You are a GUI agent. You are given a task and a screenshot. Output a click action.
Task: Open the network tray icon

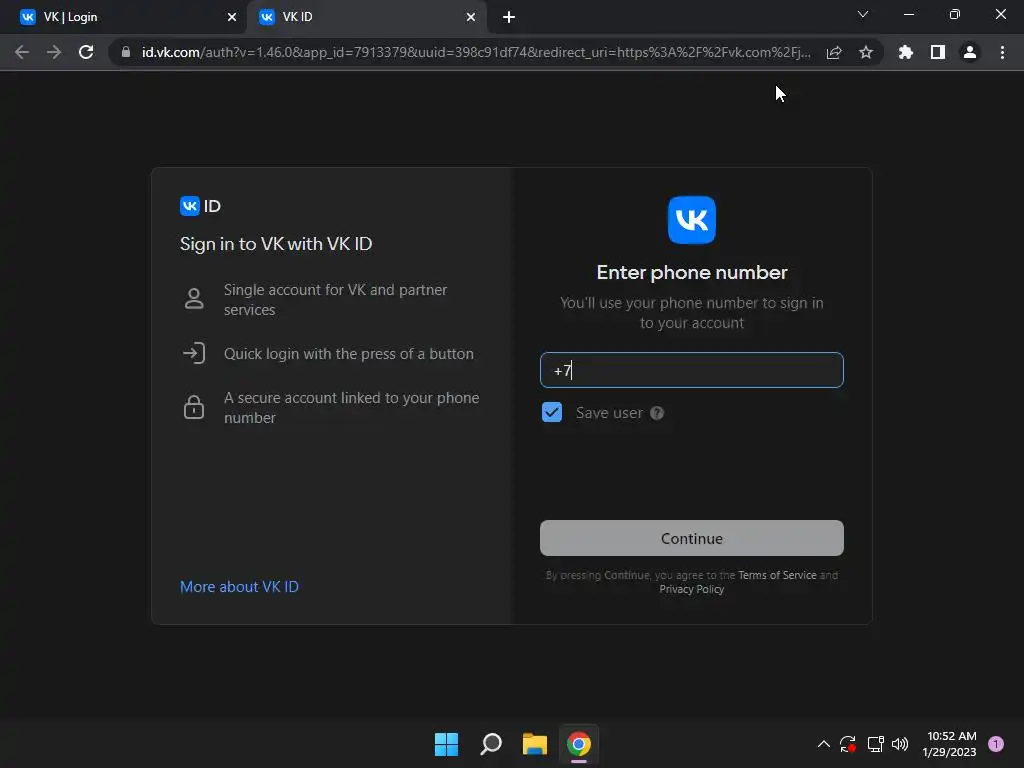click(x=875, y=744)
